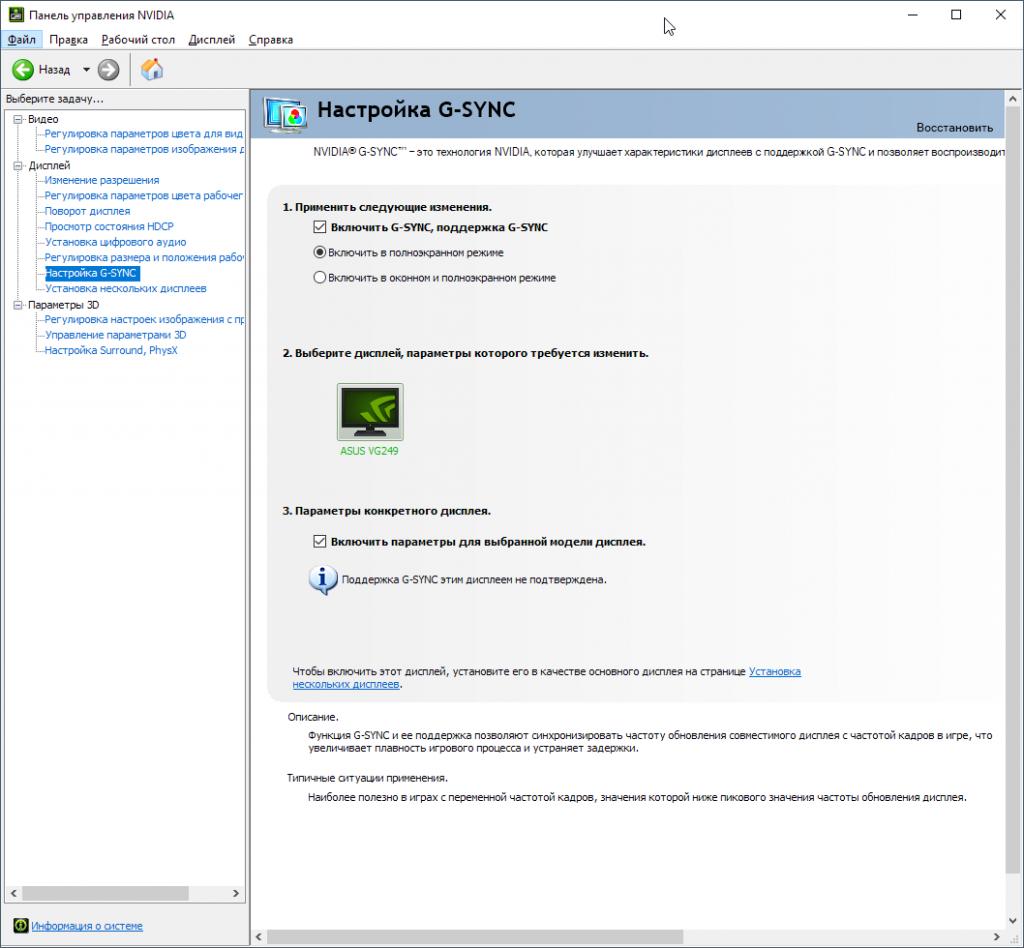
Task: Open the Файл menu
Action: point(22,40)
